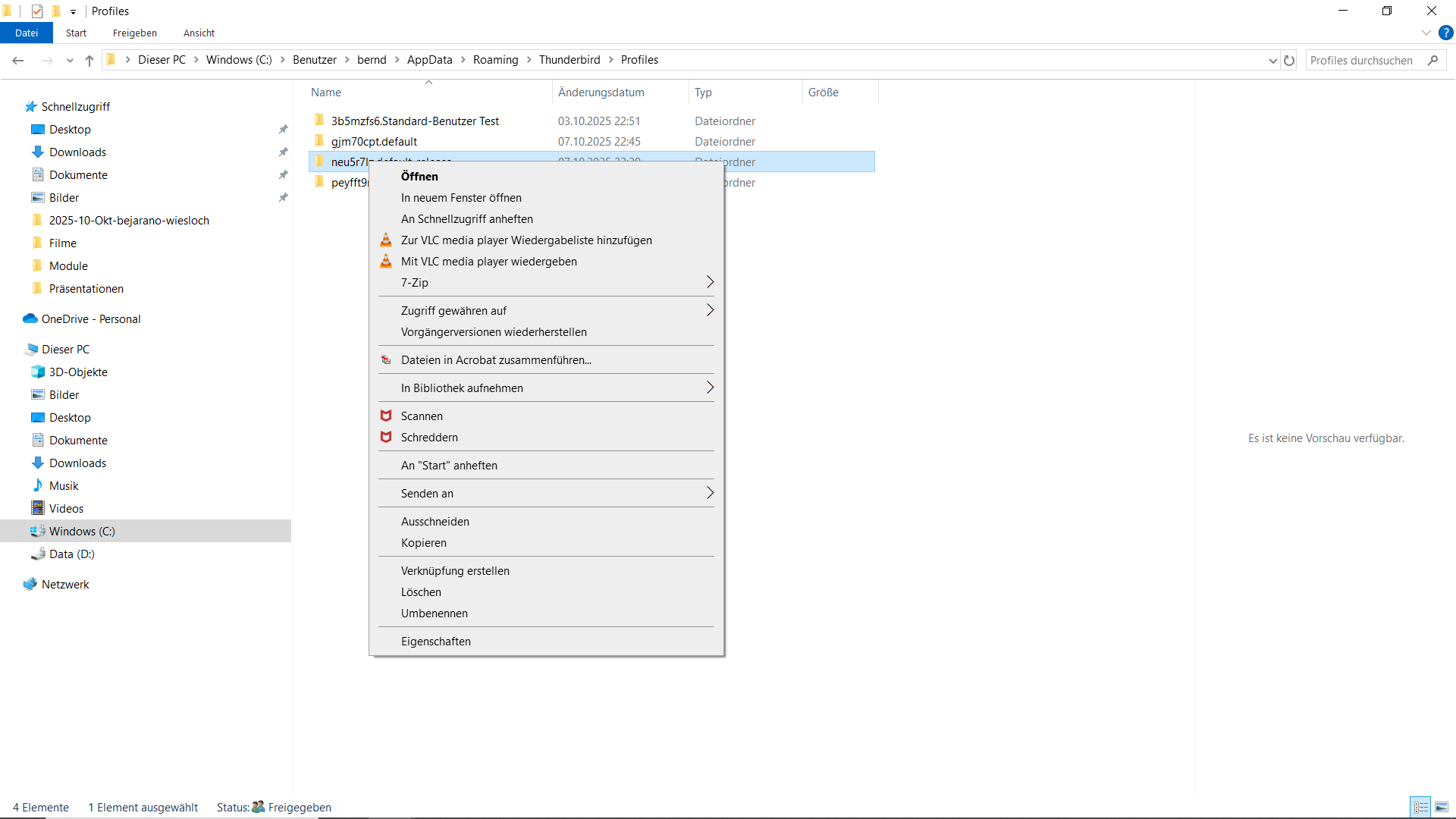Choose Eigenschaften from context menu

click(435, 642)
